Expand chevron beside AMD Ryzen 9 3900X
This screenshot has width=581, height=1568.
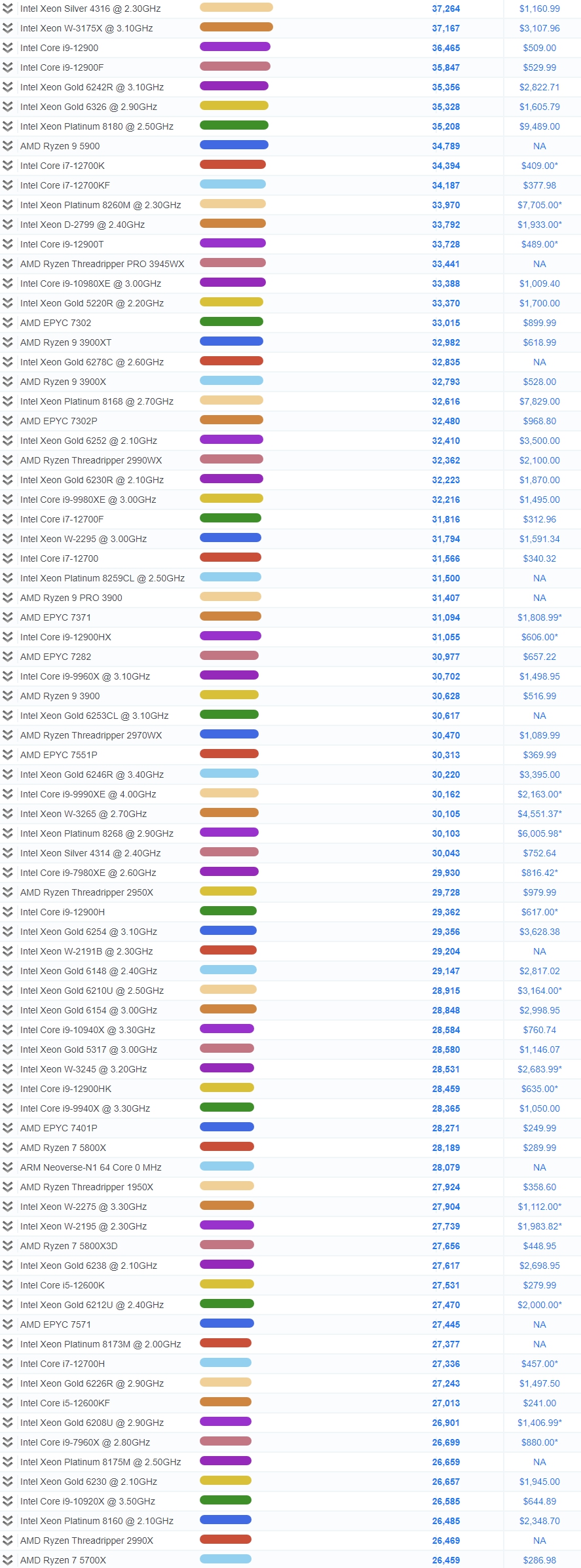pyautogui.click(x=7, y=382)
